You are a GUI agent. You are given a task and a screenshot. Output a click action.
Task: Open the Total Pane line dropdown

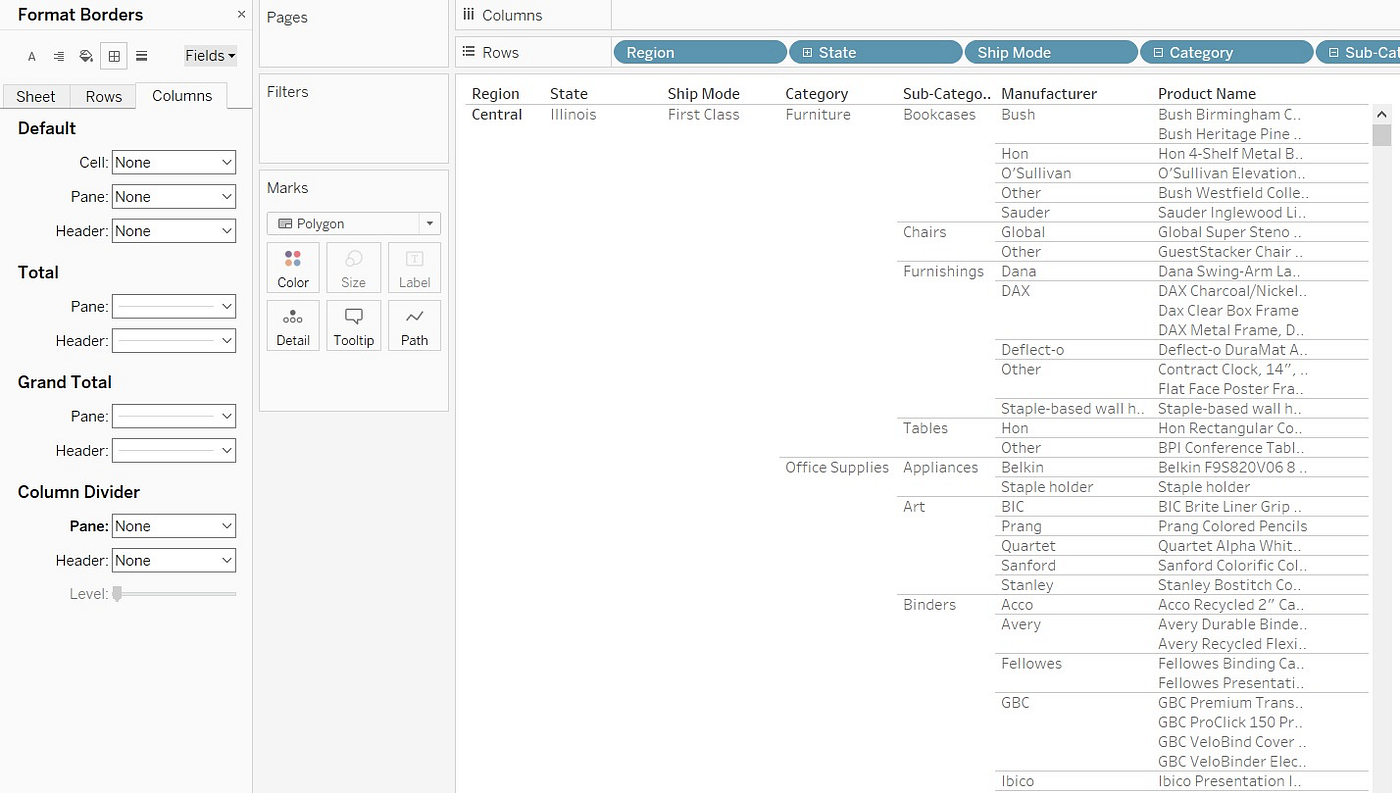click(174, 306)
